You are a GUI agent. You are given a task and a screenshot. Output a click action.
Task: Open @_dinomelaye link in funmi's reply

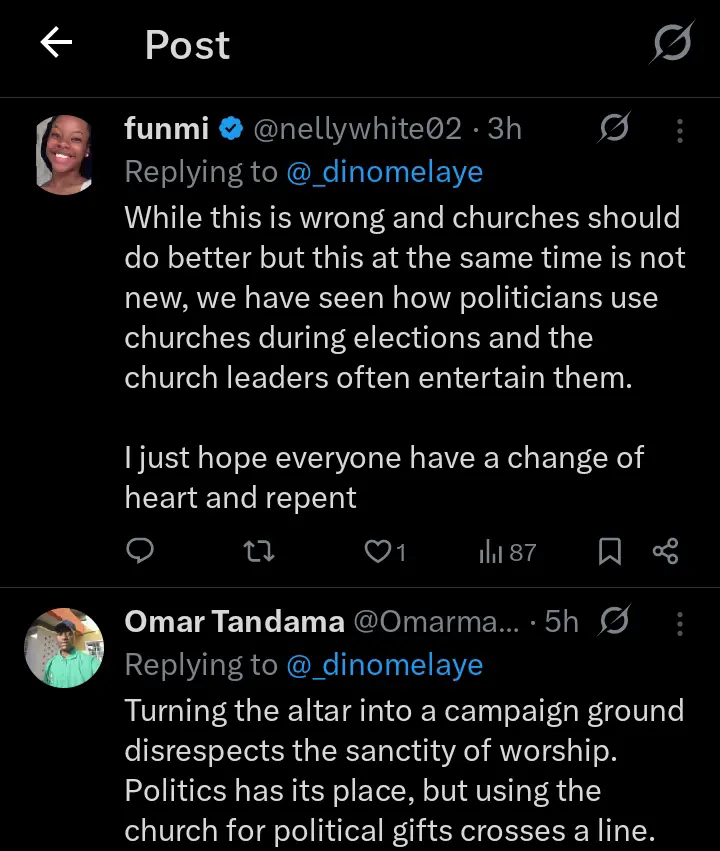click(x=384, y=172)
